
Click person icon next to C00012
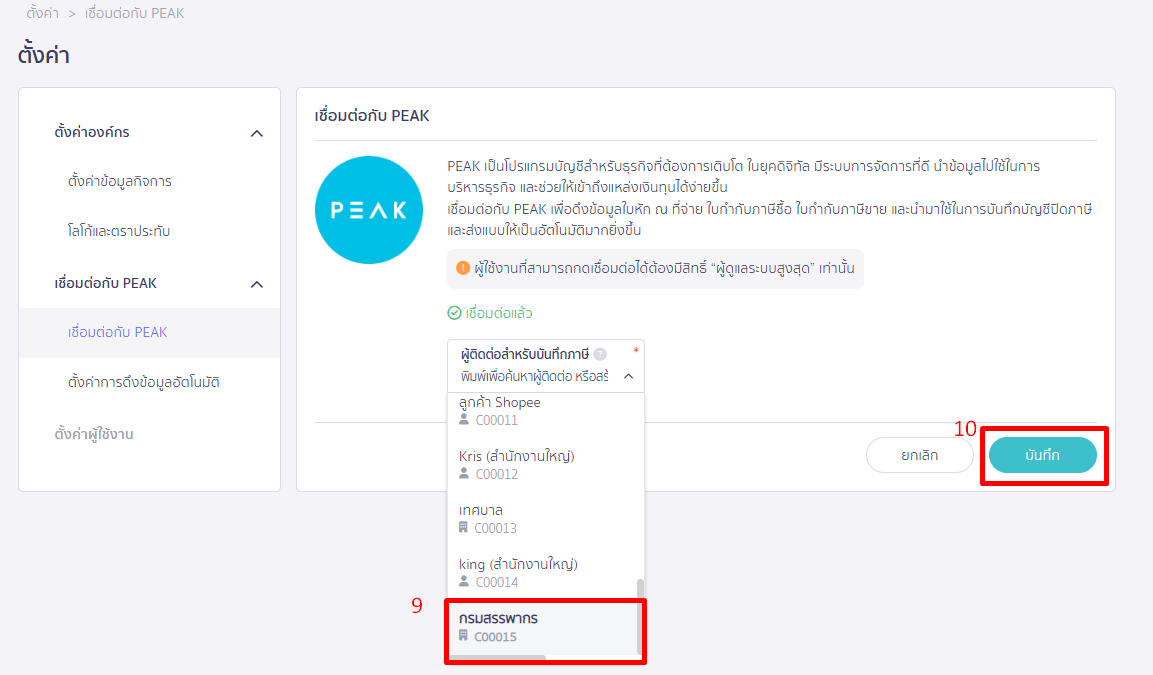(464, 474)
